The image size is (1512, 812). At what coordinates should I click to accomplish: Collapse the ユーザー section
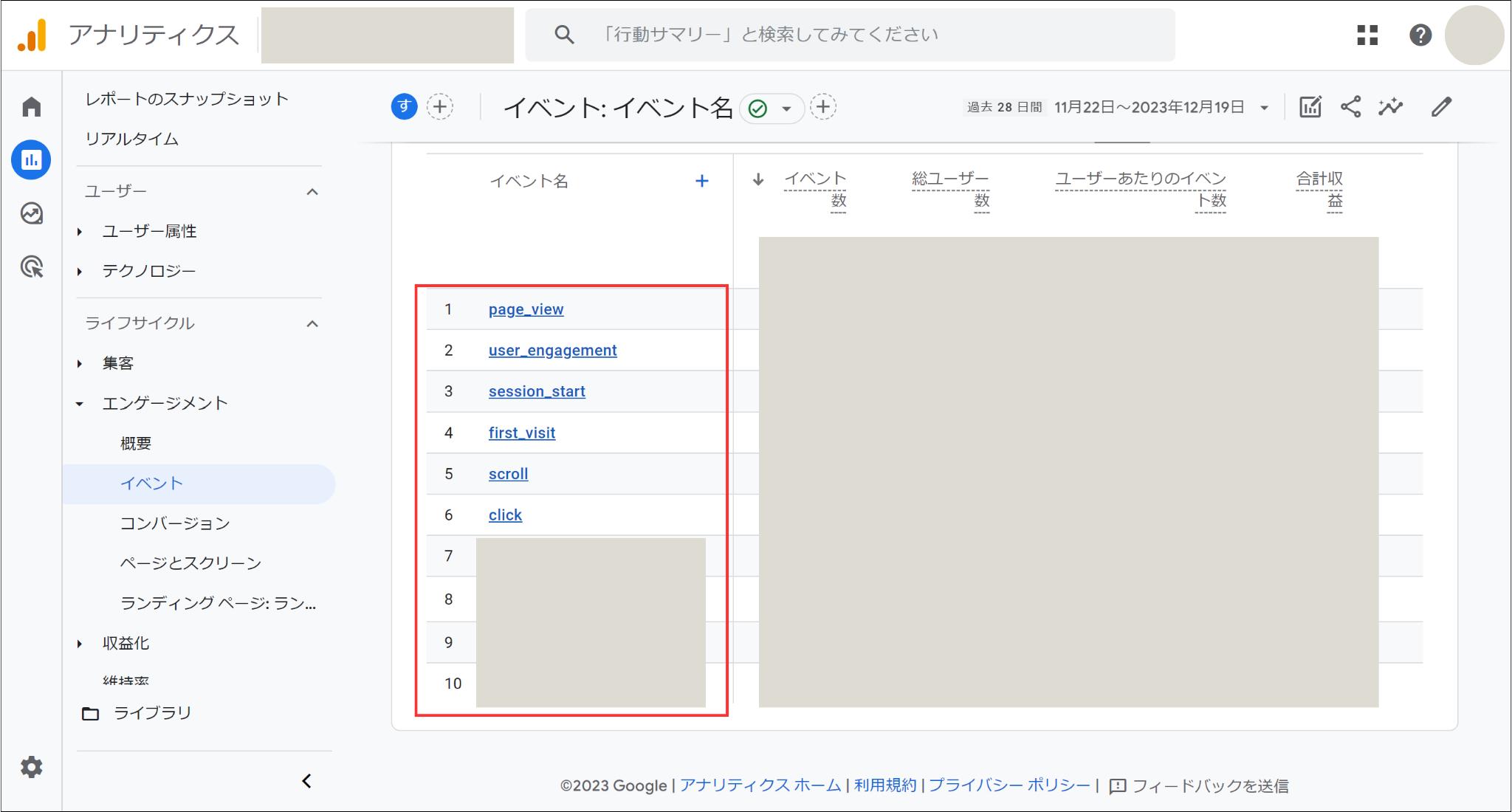click(x=312, y=192)
